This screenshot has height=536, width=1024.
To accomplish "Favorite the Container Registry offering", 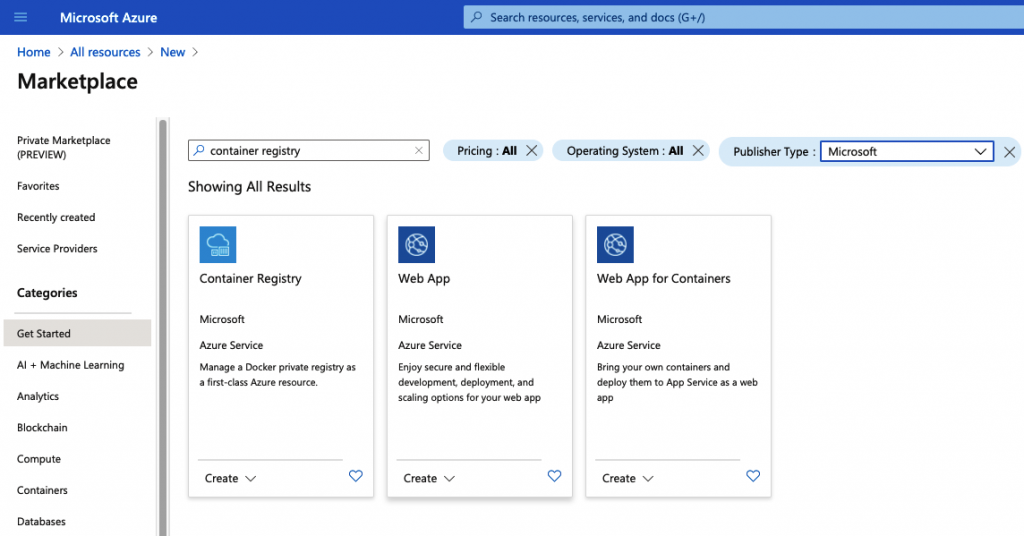I will click(356, 477).
